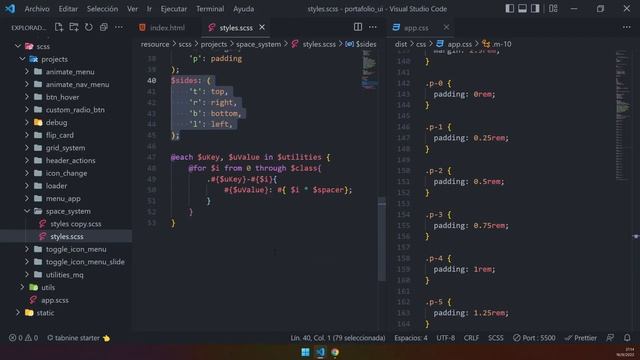The width and height of the screenshot is (640, 360).
Task: Open the Archivo menu
Action: [x=37, y=9]
